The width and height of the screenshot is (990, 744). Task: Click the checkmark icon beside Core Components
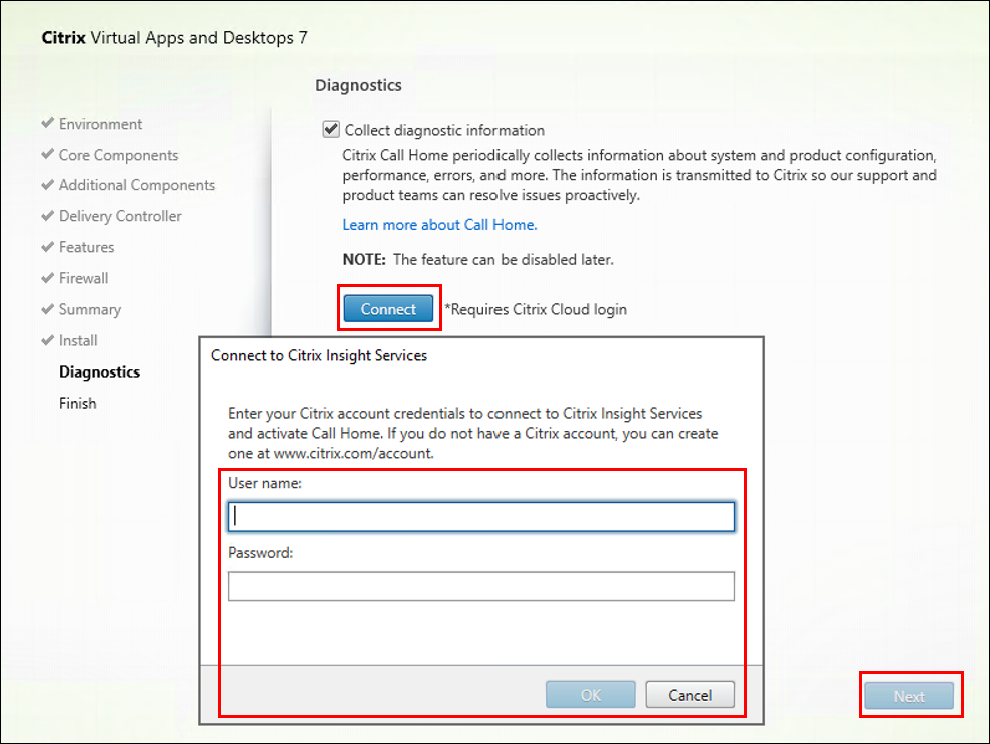point(47,153)
